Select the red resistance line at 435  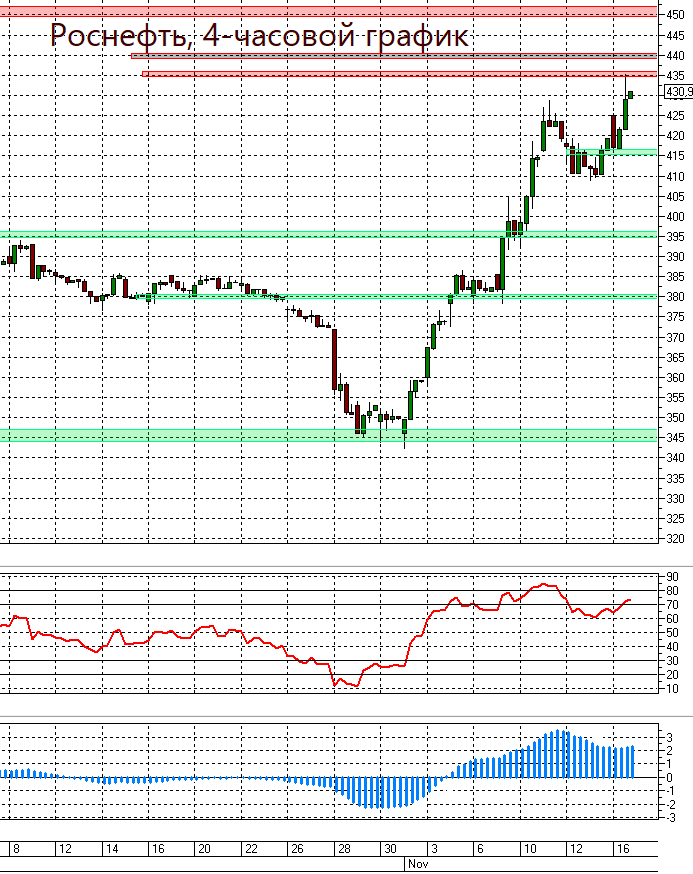tap(400, 74)
